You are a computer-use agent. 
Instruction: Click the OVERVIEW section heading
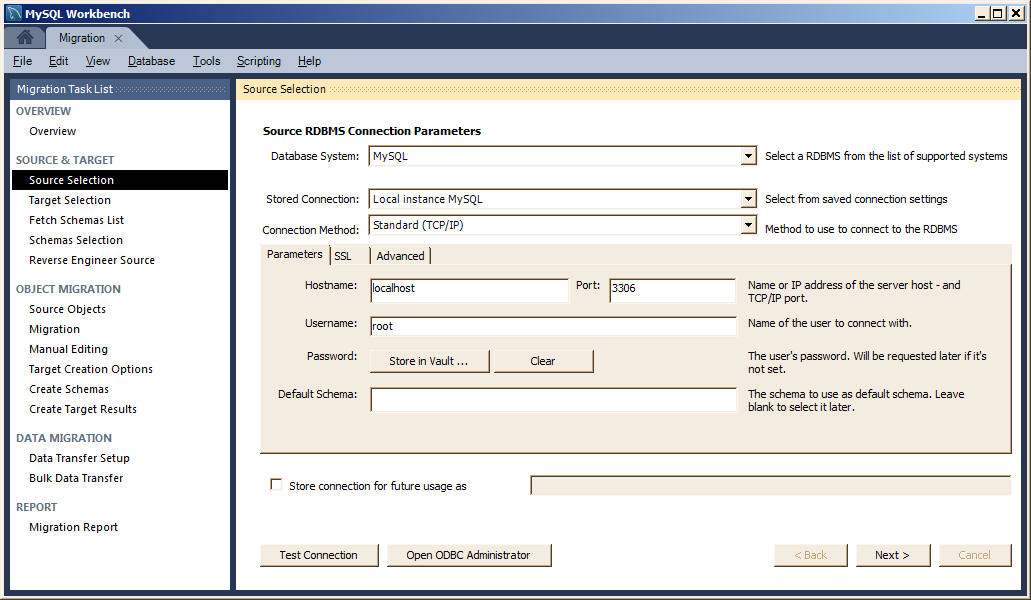pos(43,111)
